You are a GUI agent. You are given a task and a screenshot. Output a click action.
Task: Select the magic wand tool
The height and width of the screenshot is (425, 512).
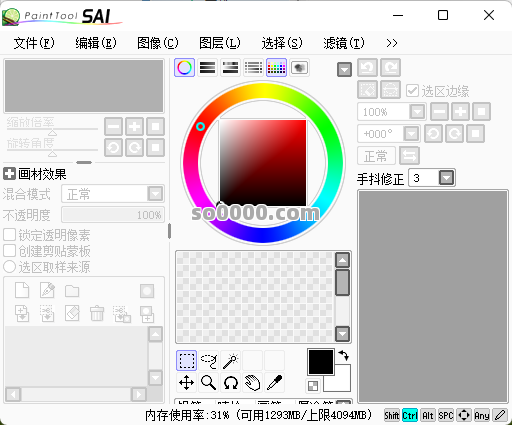[x=230, y=360]
